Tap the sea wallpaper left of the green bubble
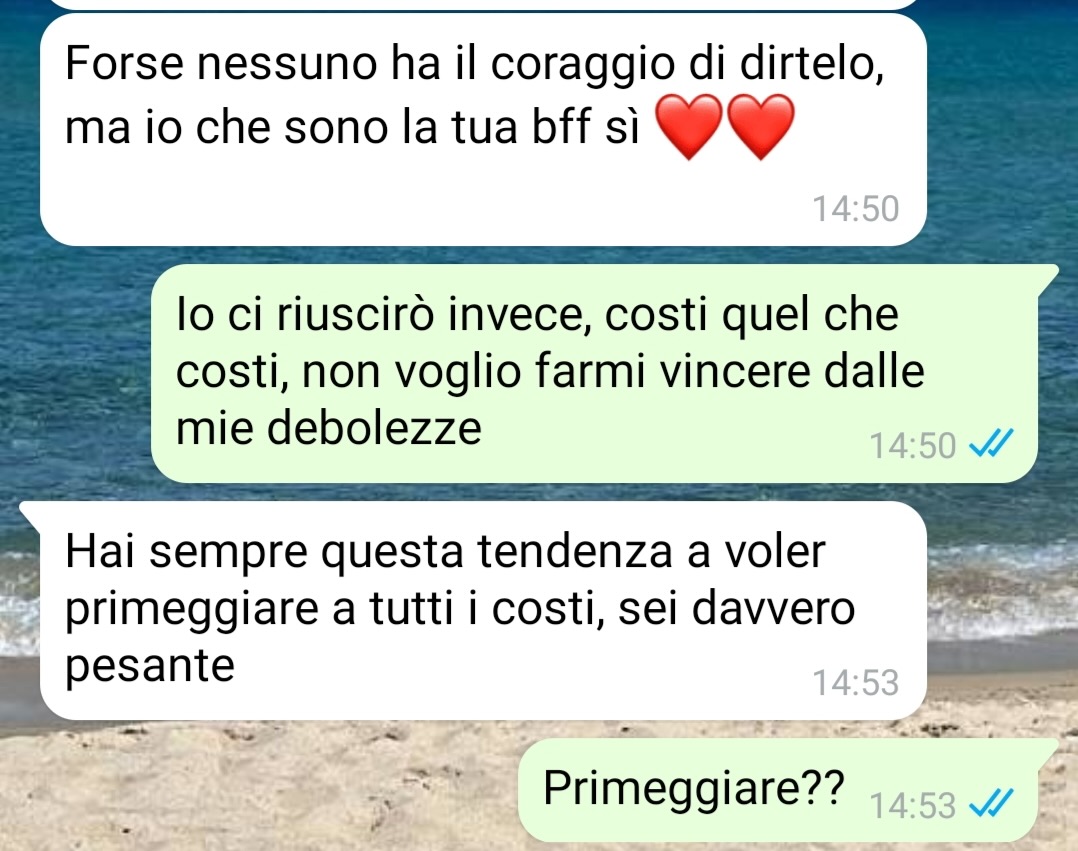Viewport: 1078px width, 851px height. [x=76, y=373]
